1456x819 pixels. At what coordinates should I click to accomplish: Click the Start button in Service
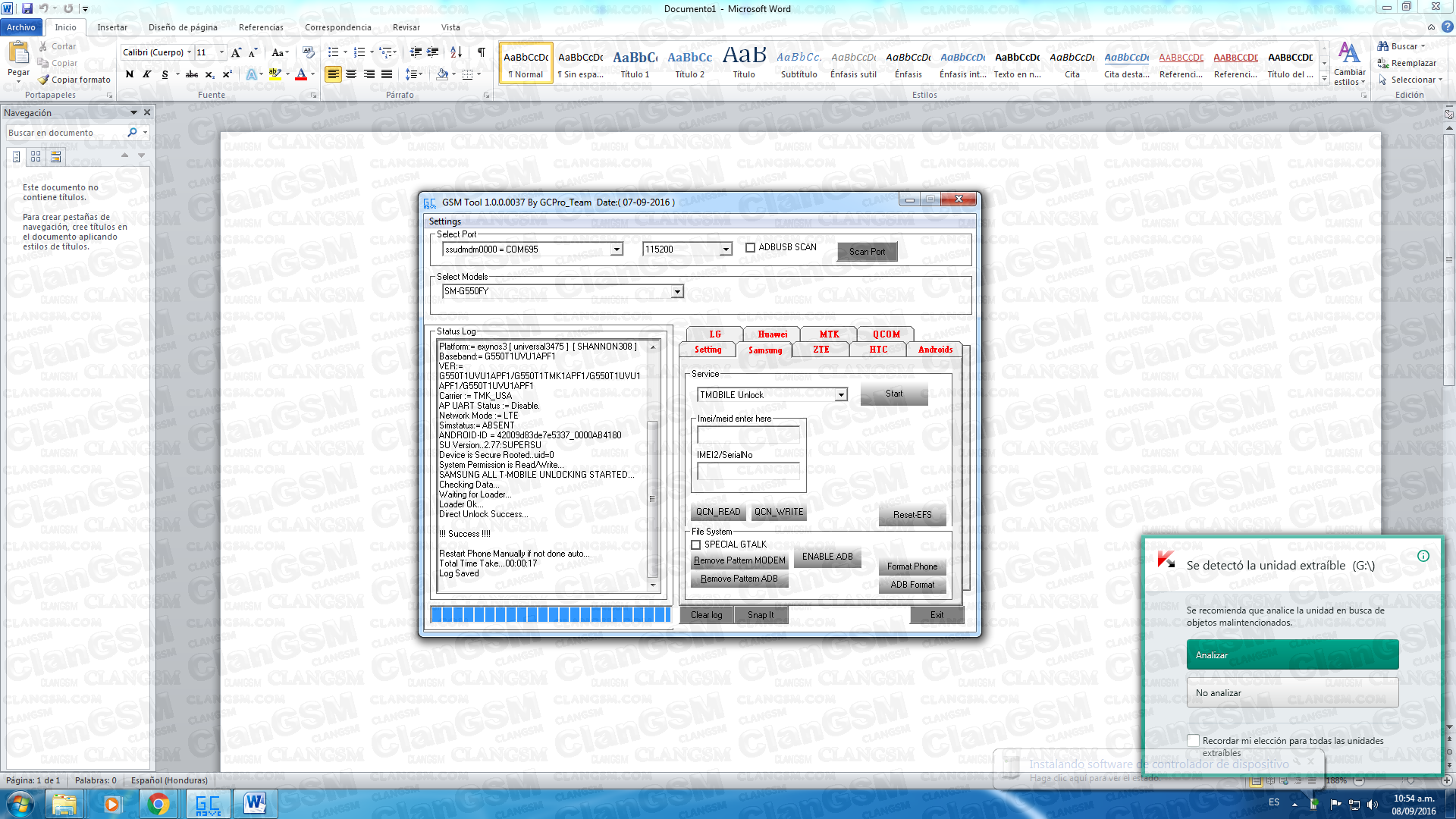pos(894,394)
